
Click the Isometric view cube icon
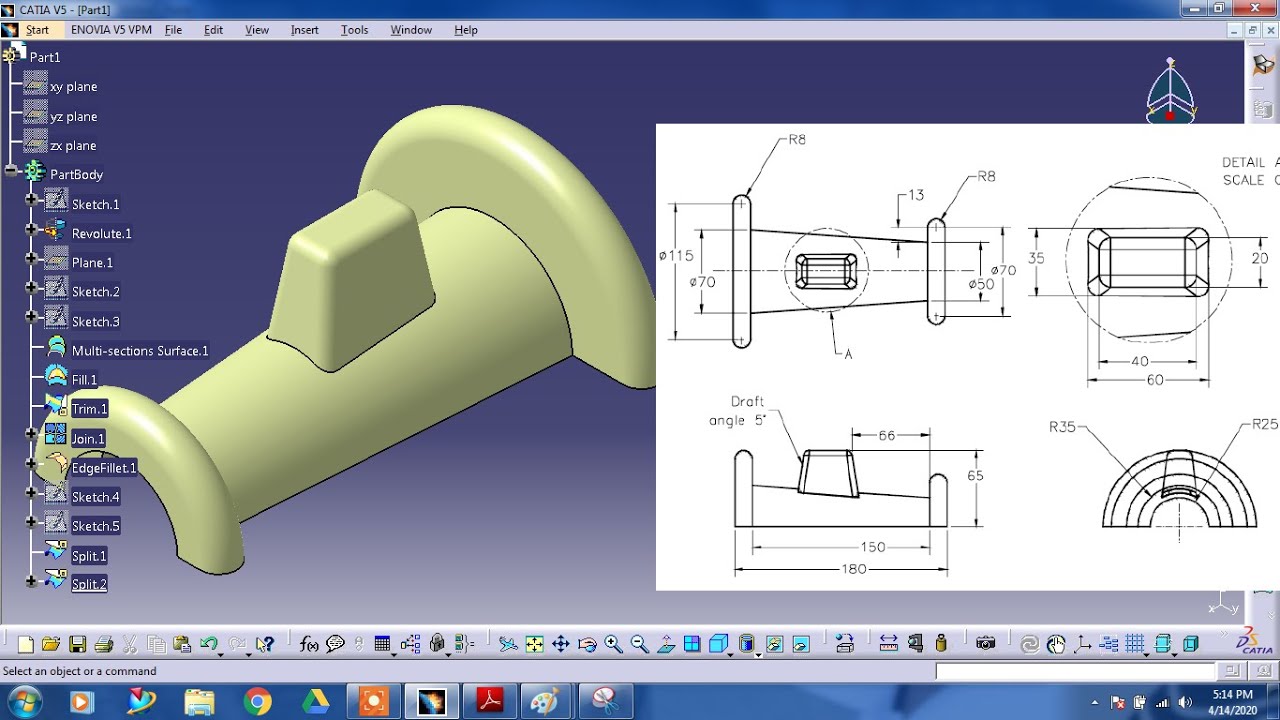(x=718, y=644)
